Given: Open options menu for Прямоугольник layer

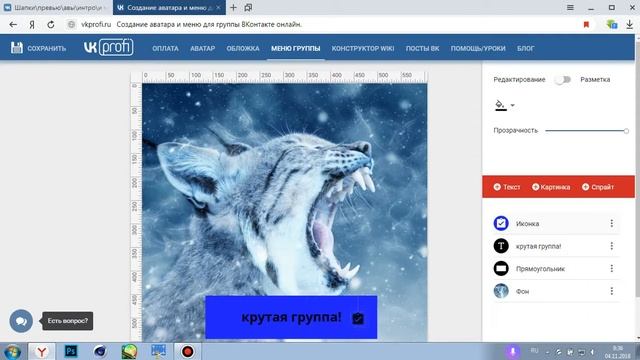Looking at the screenshot, I should (611, 268).
